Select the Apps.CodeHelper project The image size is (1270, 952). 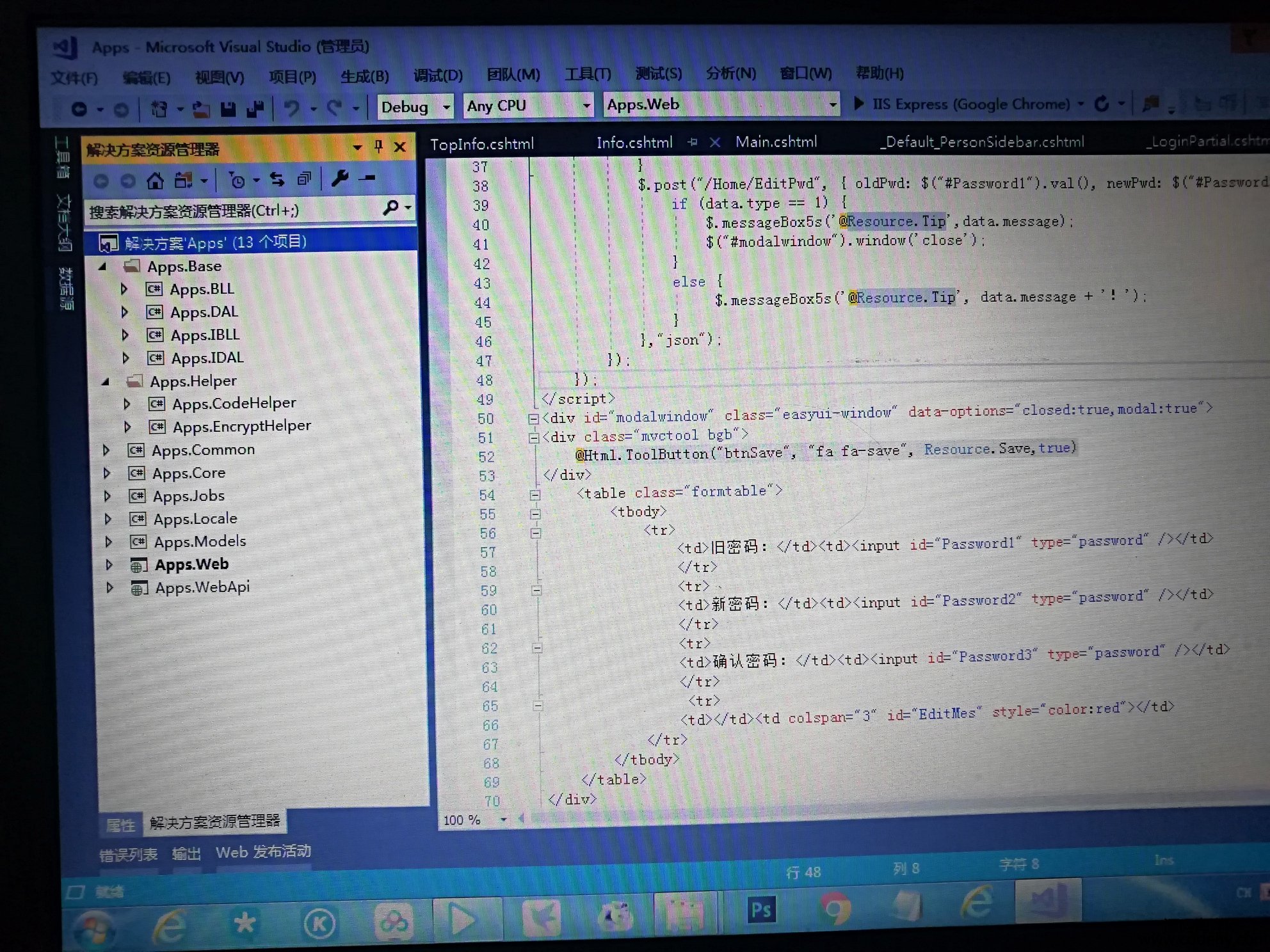click(234, 404)
